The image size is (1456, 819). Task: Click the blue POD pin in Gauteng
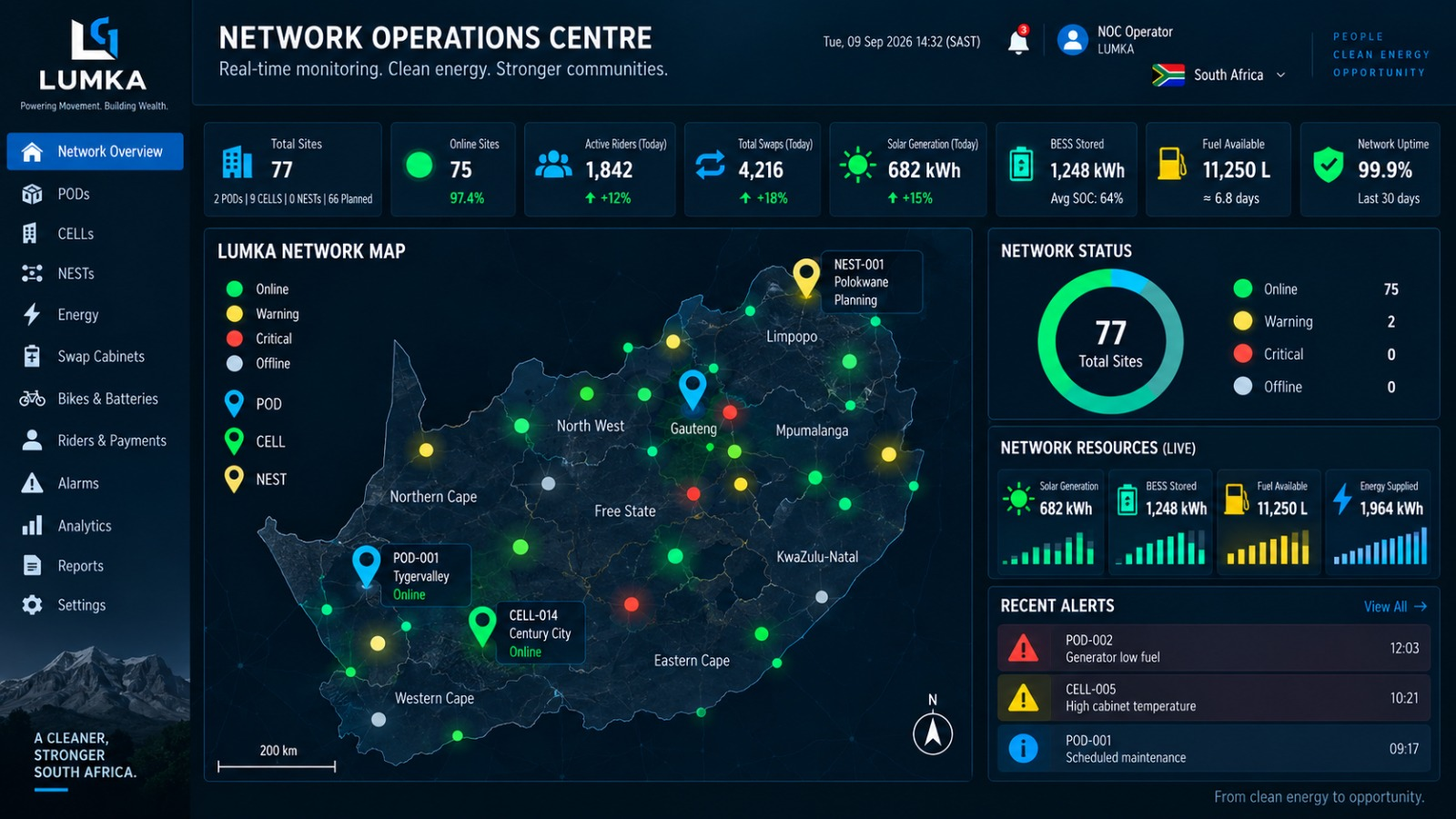[693, 389]
